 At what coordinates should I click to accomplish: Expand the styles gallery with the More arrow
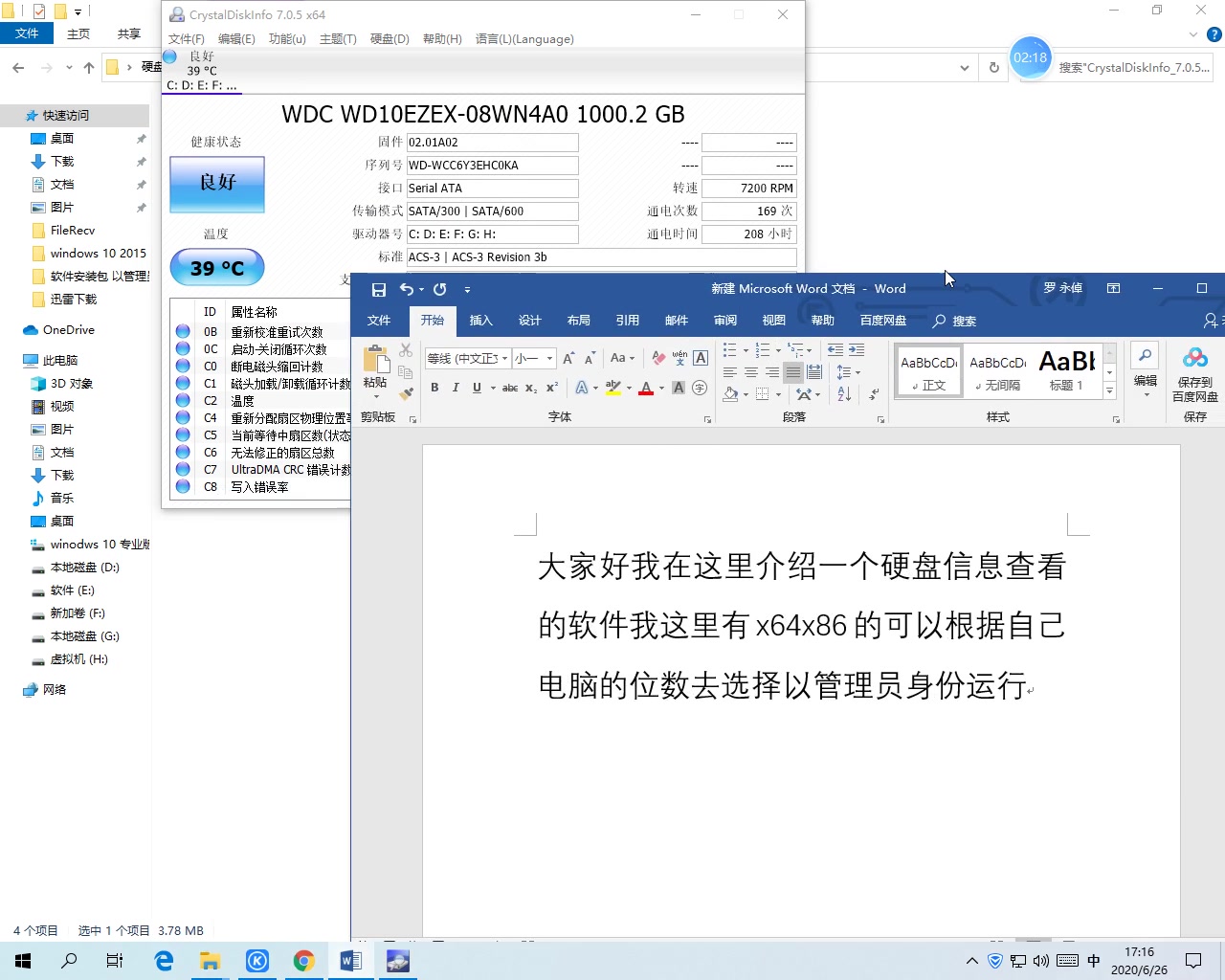[1110, 390]
